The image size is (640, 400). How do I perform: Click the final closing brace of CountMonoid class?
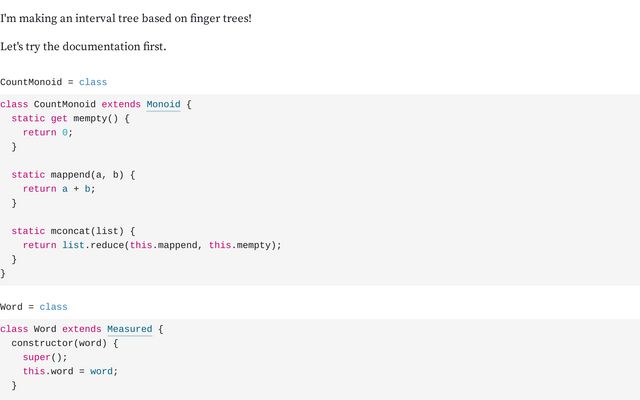pyautogui.click(x=3, y=273)
